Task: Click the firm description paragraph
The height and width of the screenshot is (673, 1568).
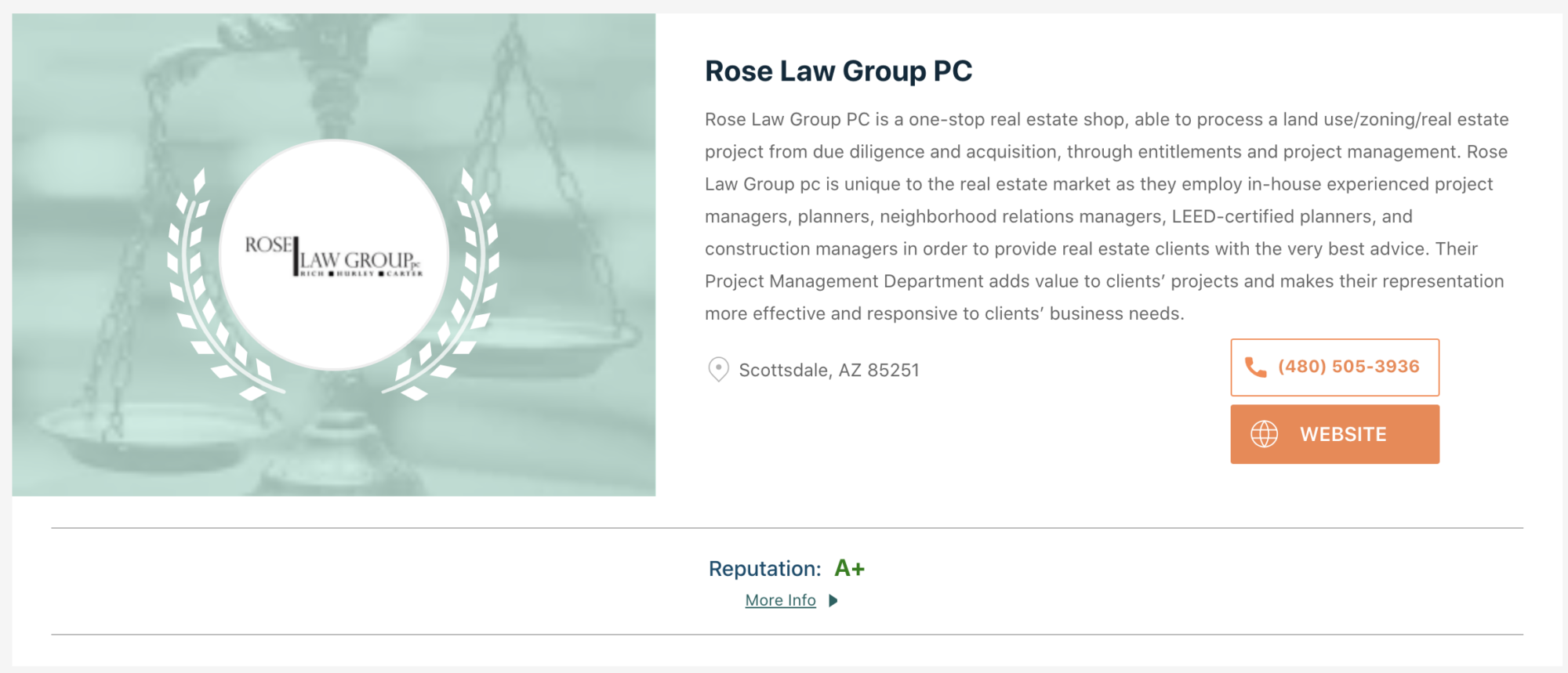Action: (1105, 216)
